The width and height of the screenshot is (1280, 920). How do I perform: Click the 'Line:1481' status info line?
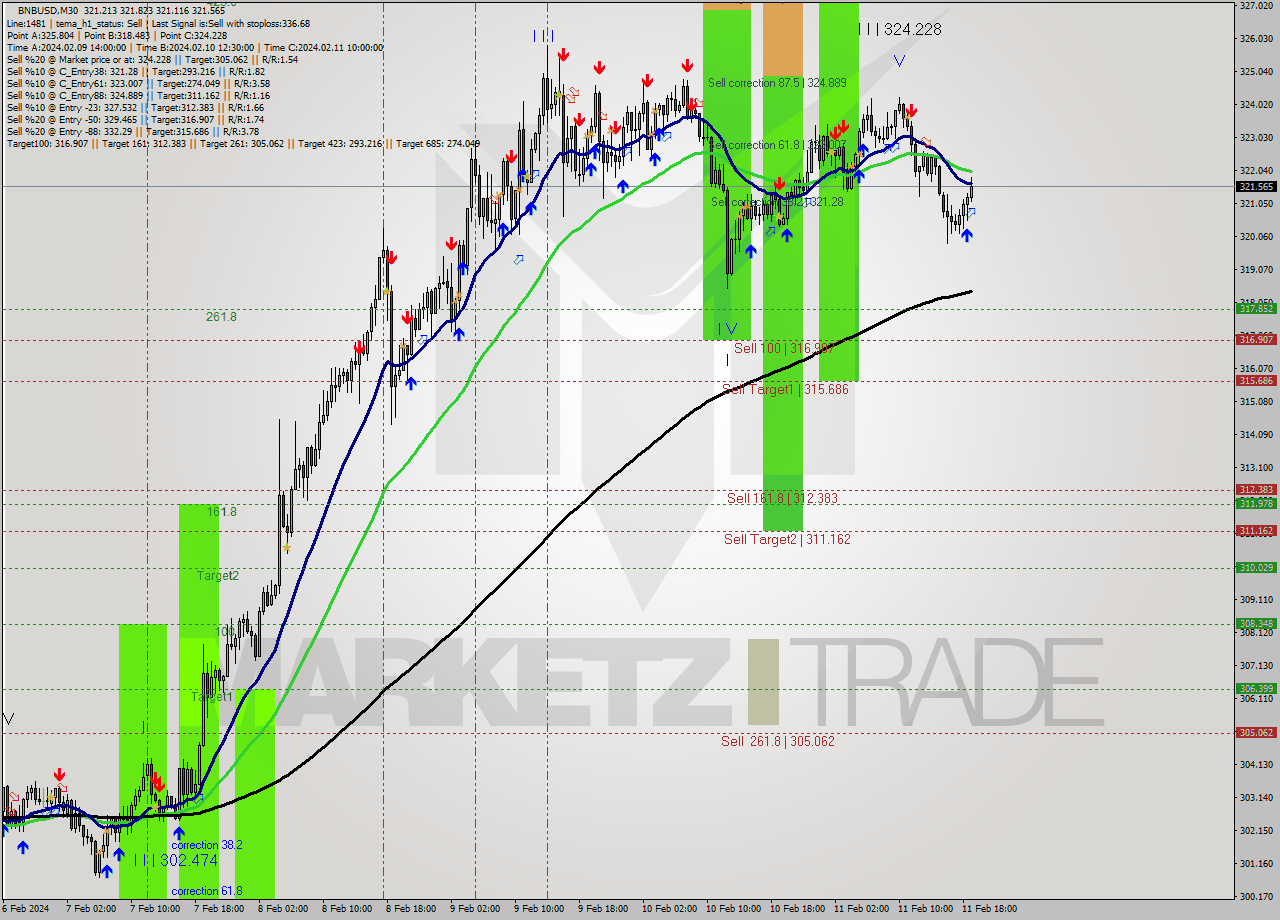tap(158, 23)
